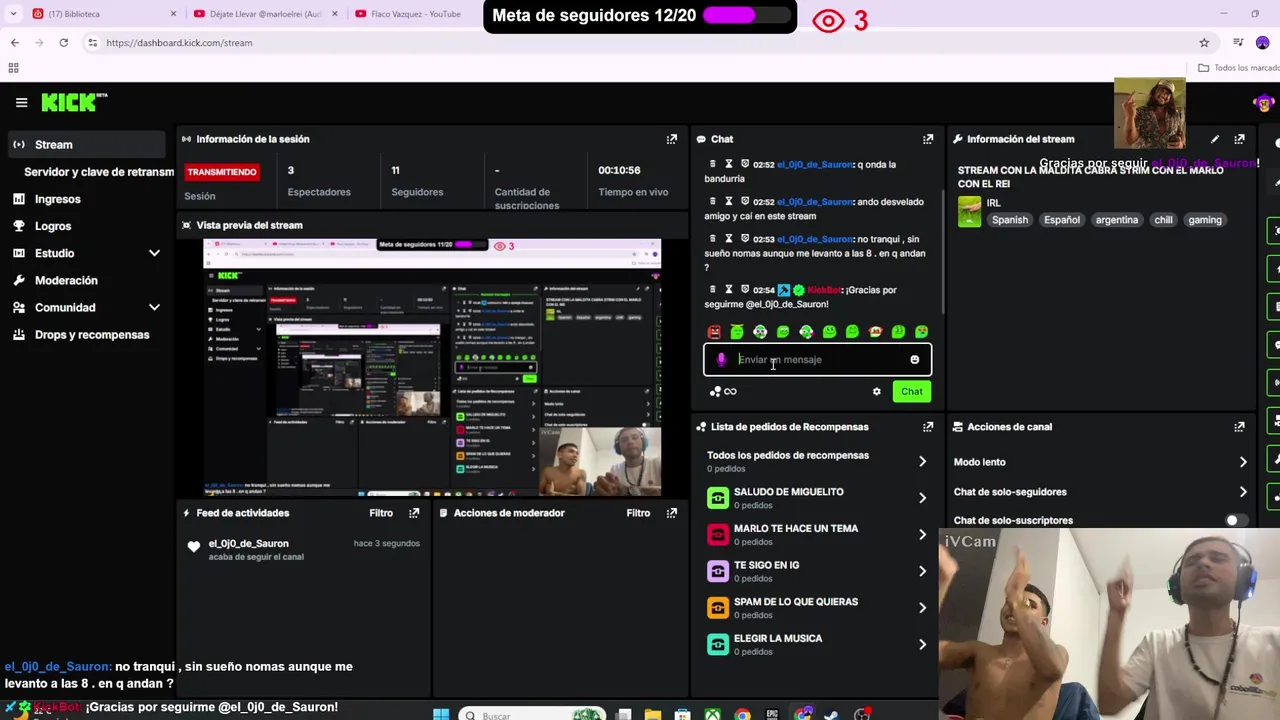Reload the browser page
Image resolution: width=1280 pixels, height=720 pixels.
(63, 43)
